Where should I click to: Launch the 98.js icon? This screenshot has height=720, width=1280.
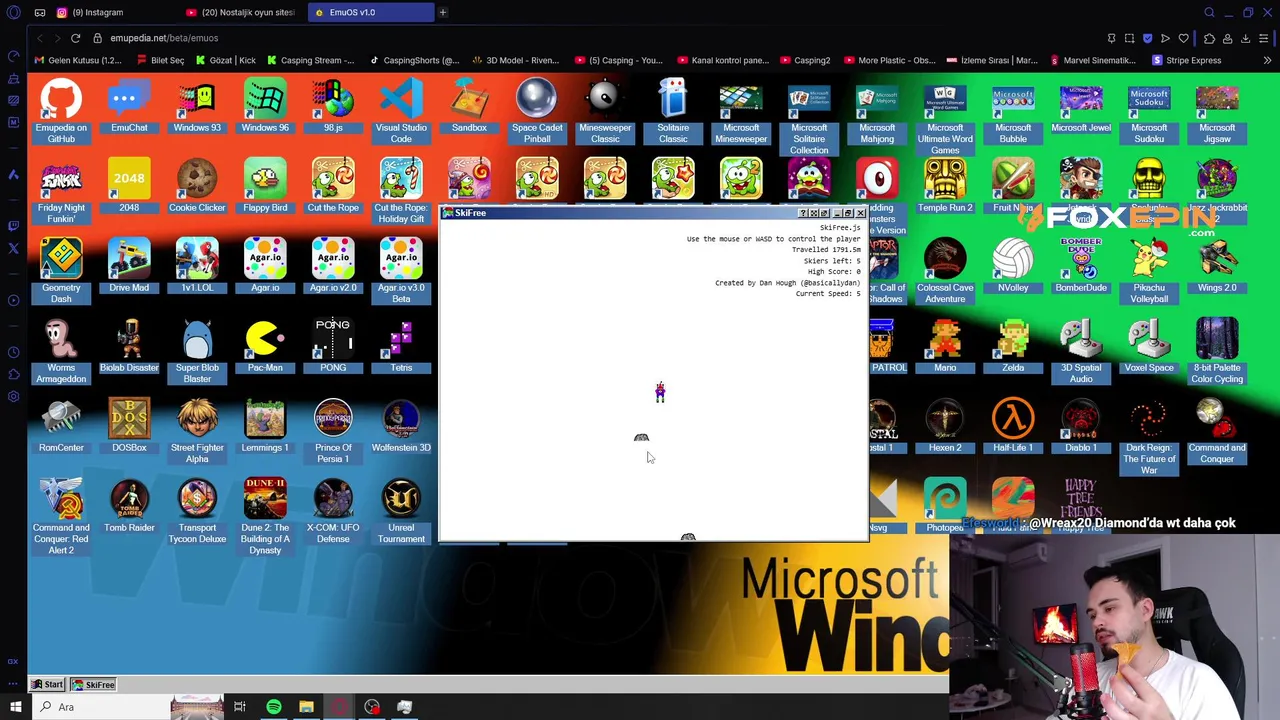(x=333, y=106)
